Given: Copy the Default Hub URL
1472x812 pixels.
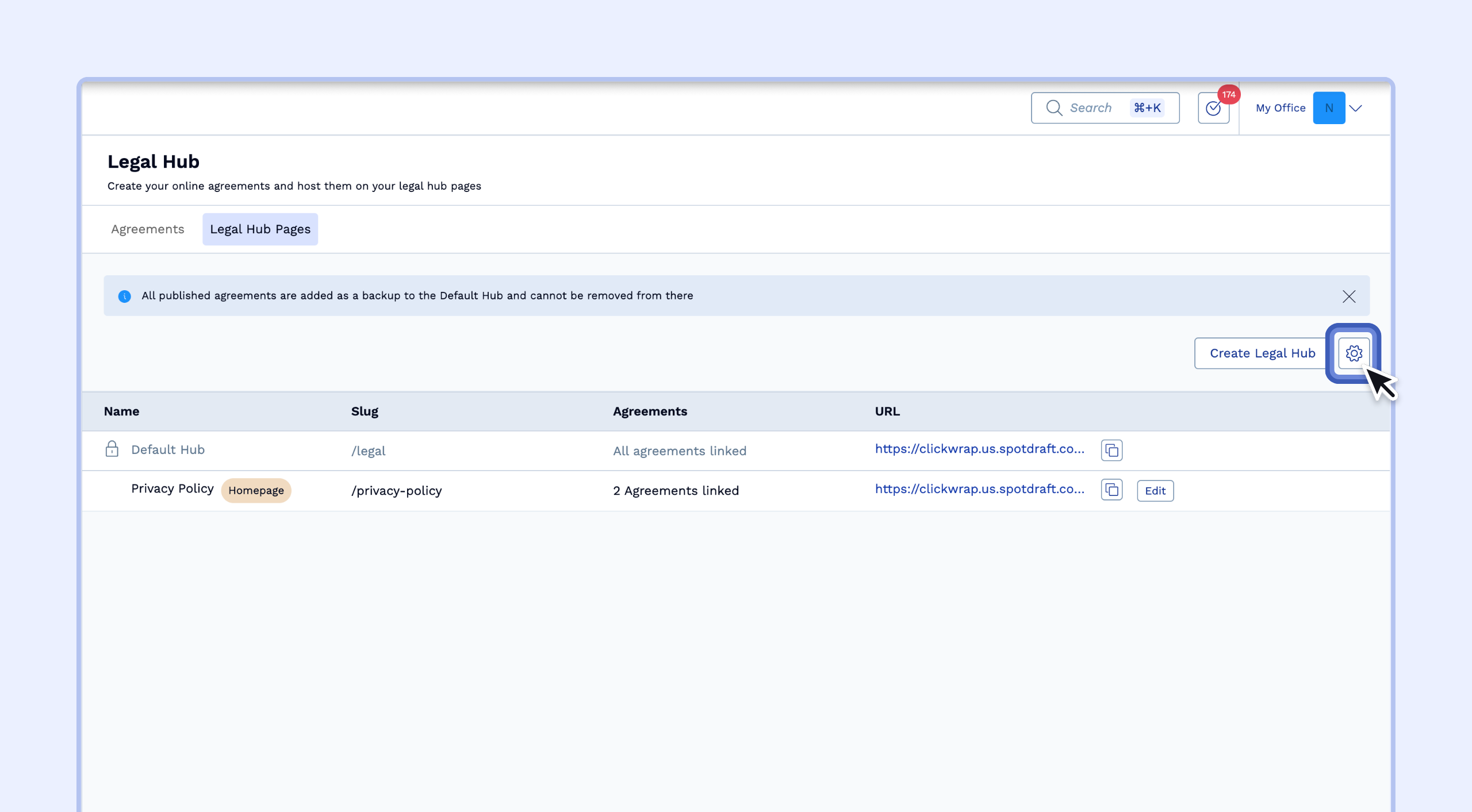Looking at the screenshot, I should click(x=1111, y=450).
